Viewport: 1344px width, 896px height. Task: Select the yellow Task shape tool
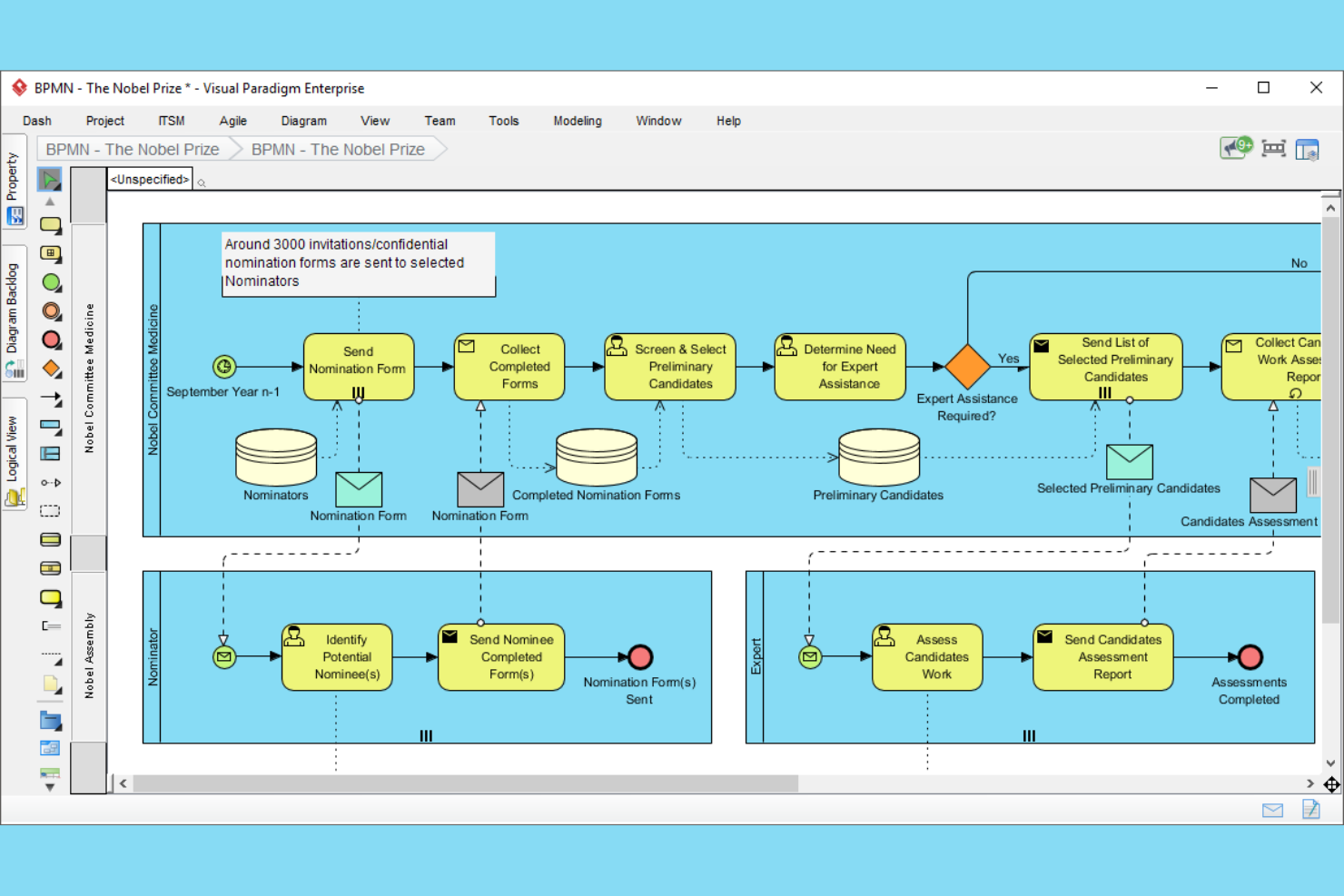[51, 225]
